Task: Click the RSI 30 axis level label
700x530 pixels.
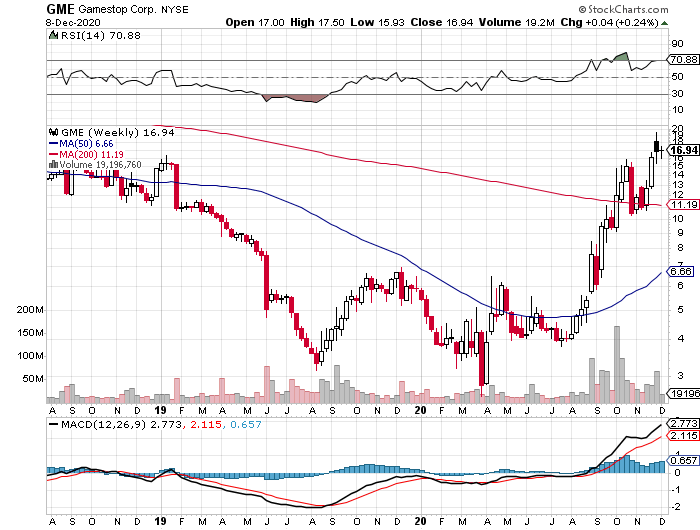Action: coord(677,94)
